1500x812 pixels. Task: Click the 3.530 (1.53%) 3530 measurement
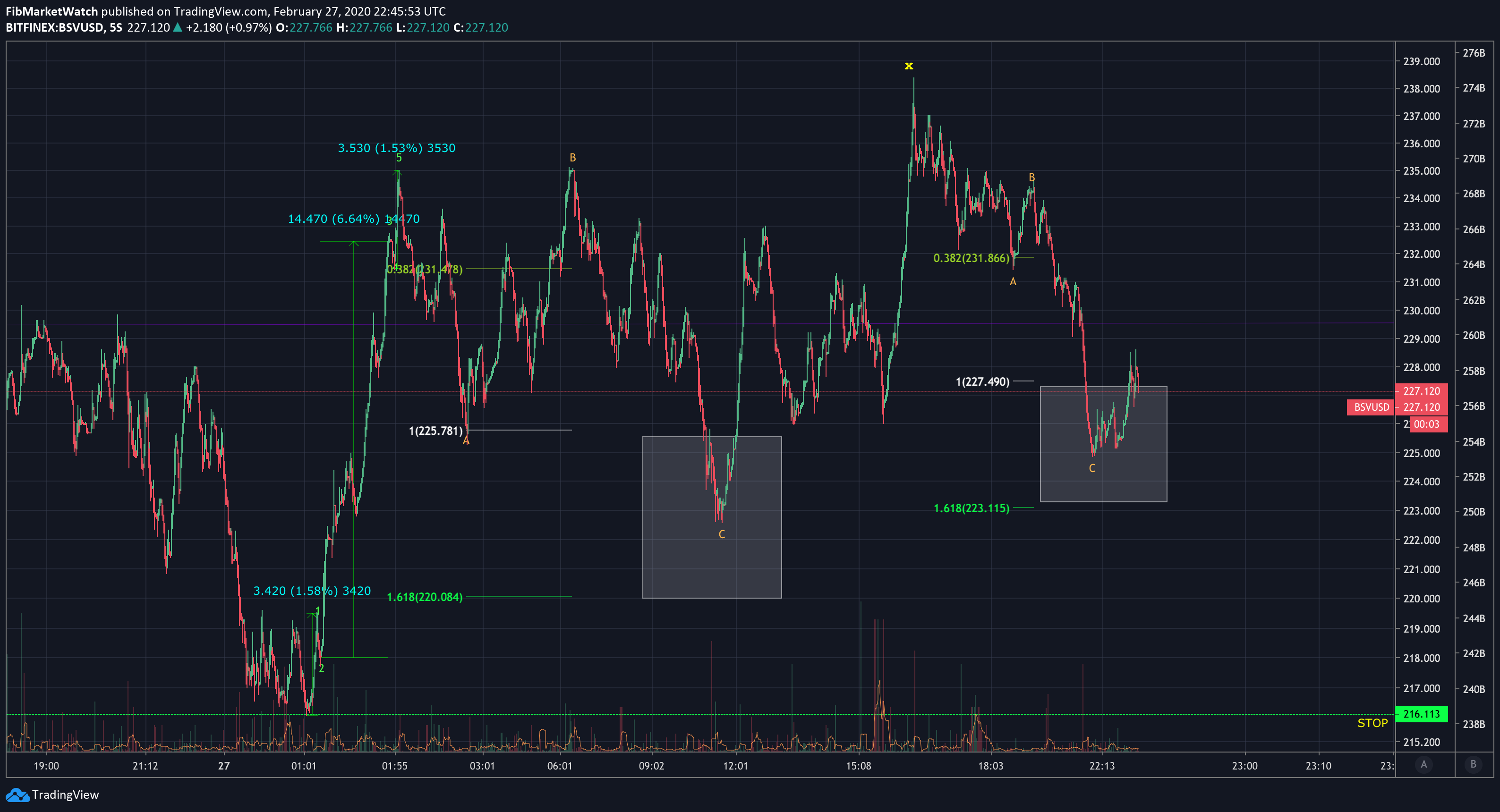[397, 148]
